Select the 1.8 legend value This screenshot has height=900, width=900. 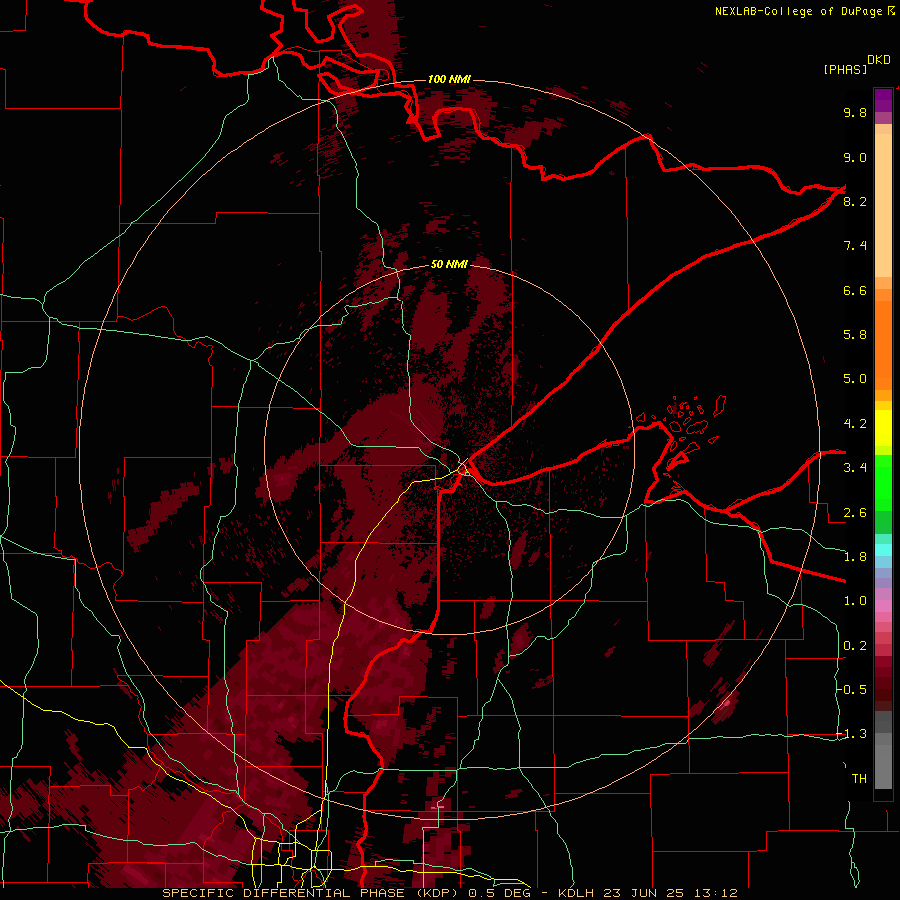855,557
